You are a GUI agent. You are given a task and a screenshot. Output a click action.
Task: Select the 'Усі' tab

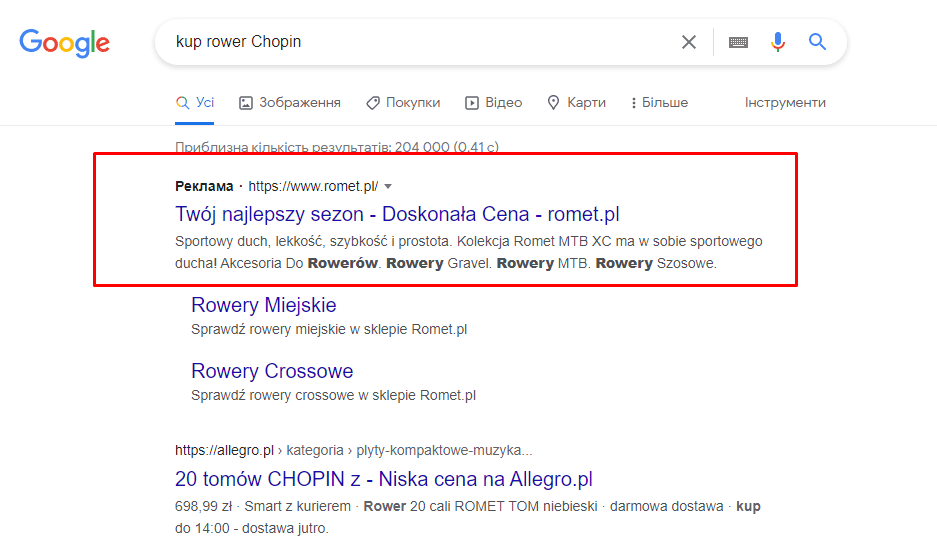click(x=195, y=103)
